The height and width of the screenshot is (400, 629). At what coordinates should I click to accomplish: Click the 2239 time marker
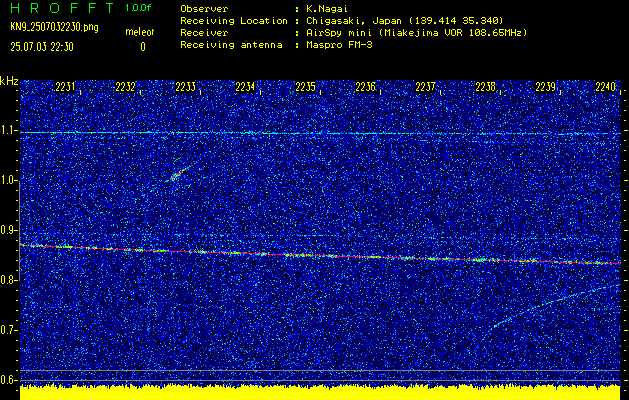point(546,87)
